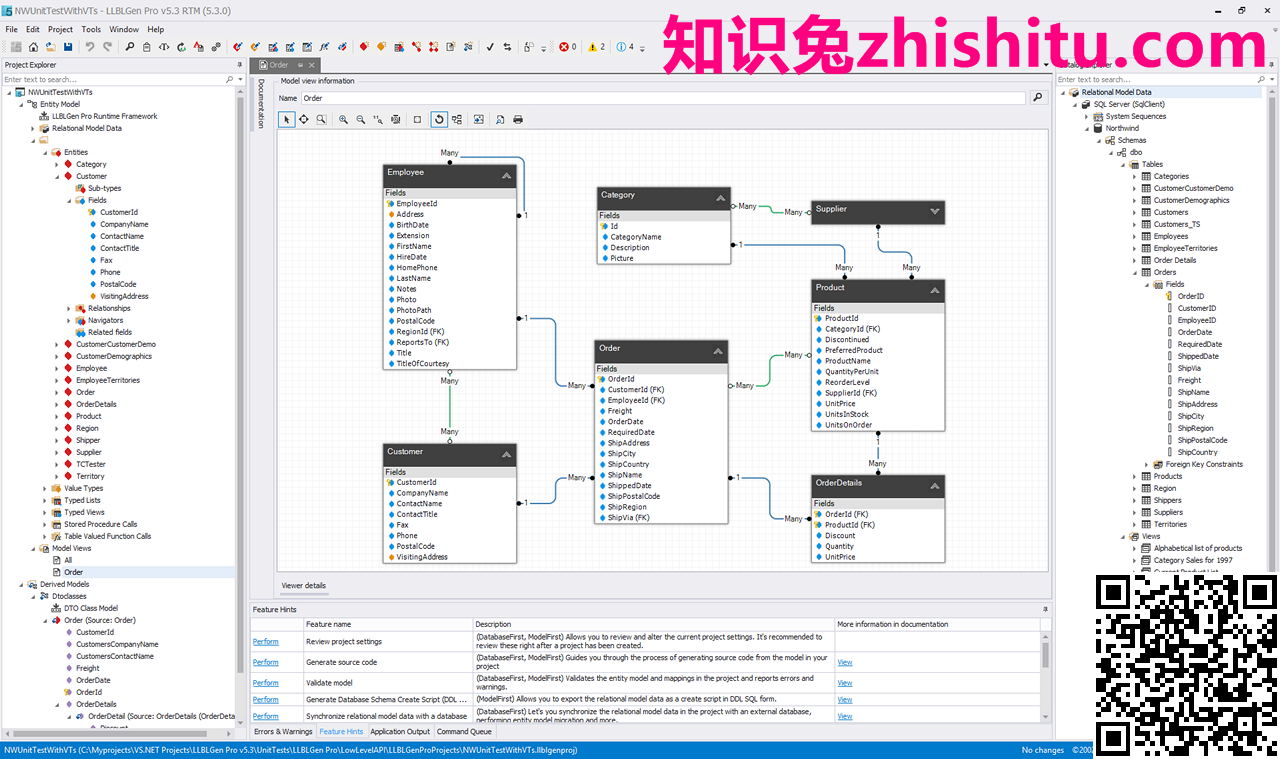
Task: Switch to Application Output tab
Action: pos(400,732)
